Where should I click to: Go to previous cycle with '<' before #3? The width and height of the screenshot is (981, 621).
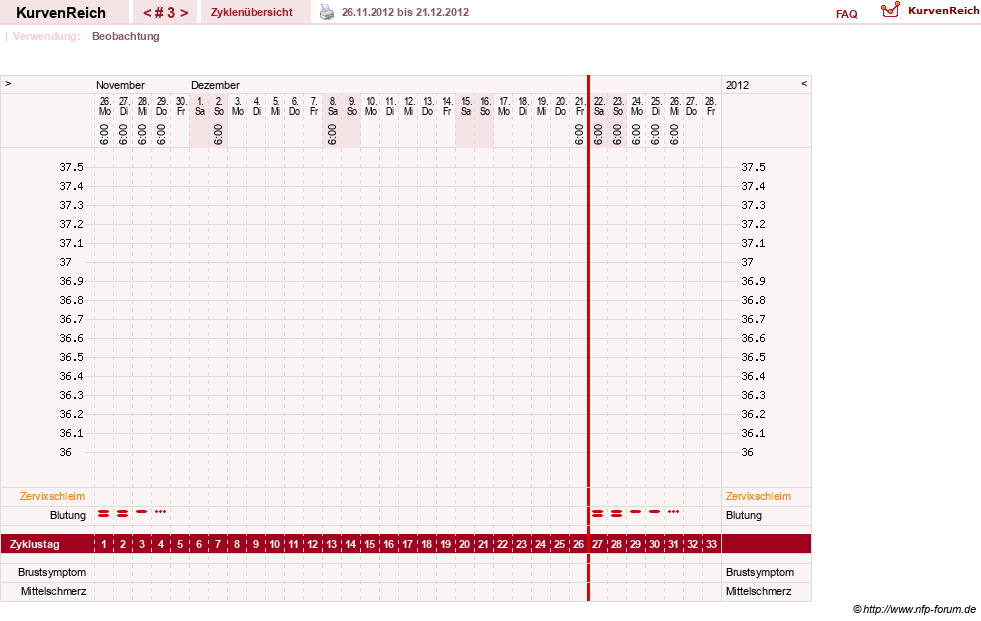pyautogui.click(x=147, y=13)
